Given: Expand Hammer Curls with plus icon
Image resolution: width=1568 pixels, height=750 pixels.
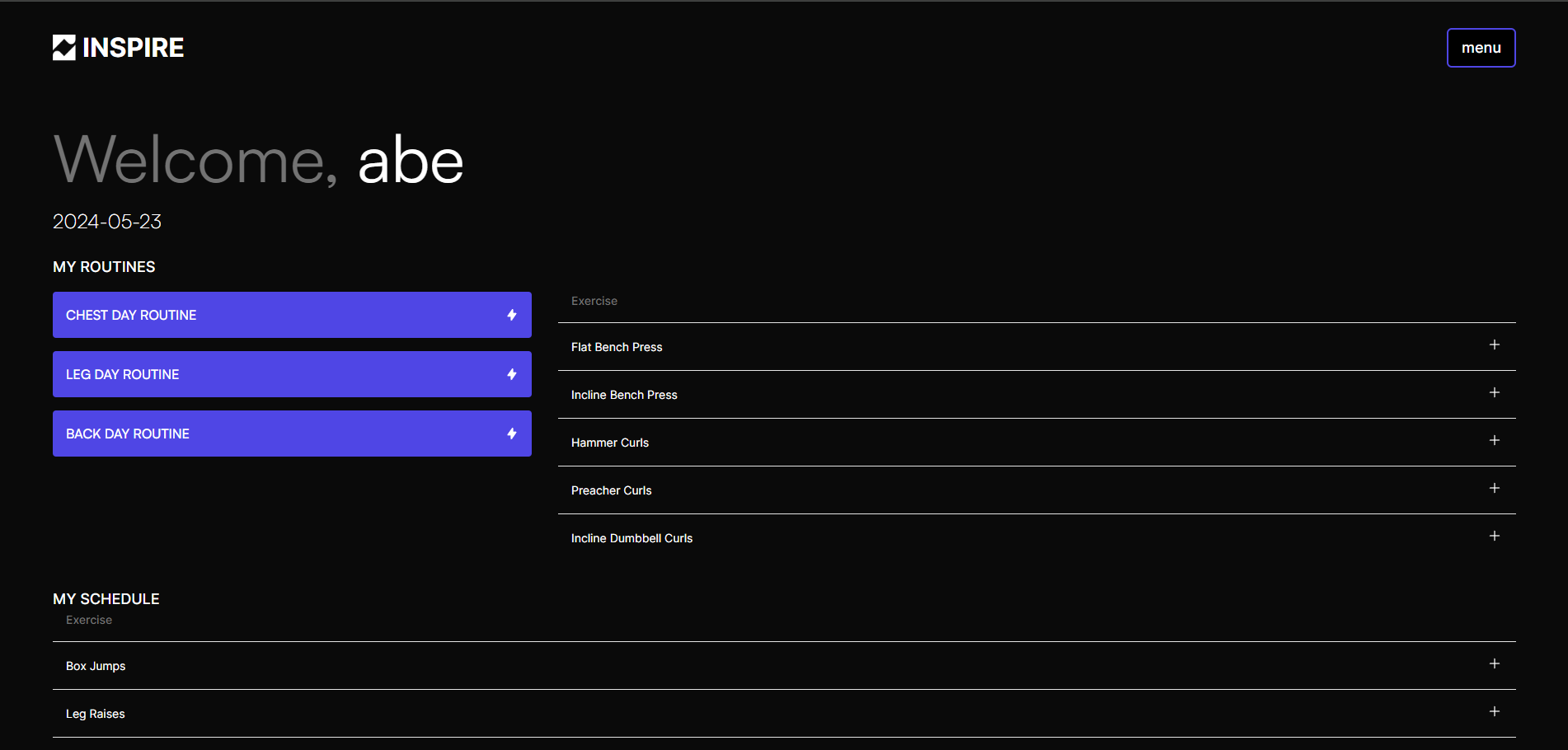Looking at the screenshot, I should tap(1494, 441).
